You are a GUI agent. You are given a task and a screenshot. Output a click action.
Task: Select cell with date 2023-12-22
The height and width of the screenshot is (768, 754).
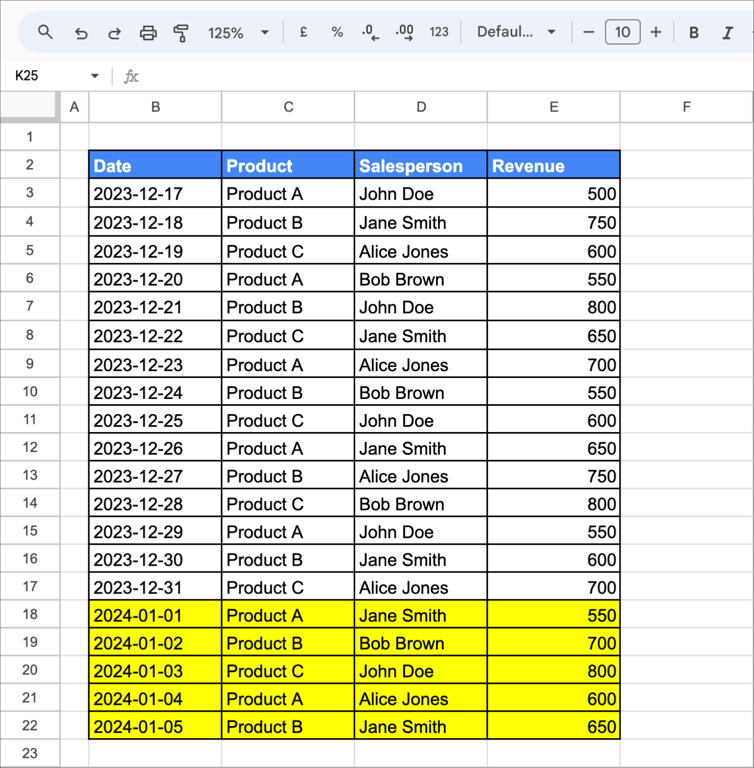coord(155,336)
